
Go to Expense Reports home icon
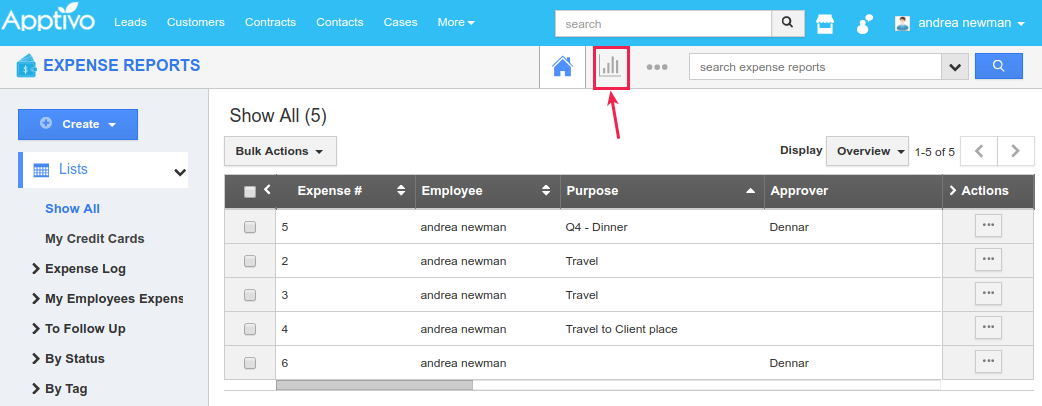562,67
